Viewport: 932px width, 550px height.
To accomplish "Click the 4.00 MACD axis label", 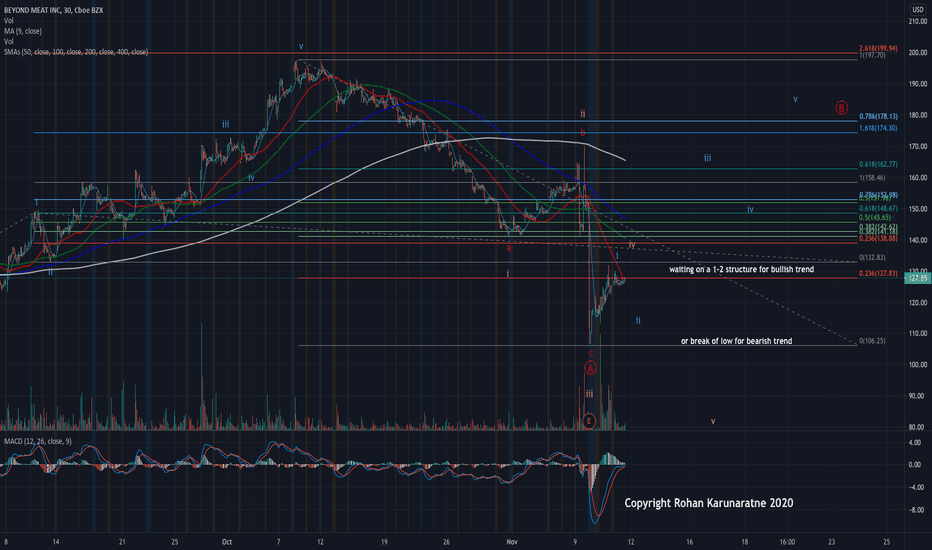I will (x=916, y=442).
